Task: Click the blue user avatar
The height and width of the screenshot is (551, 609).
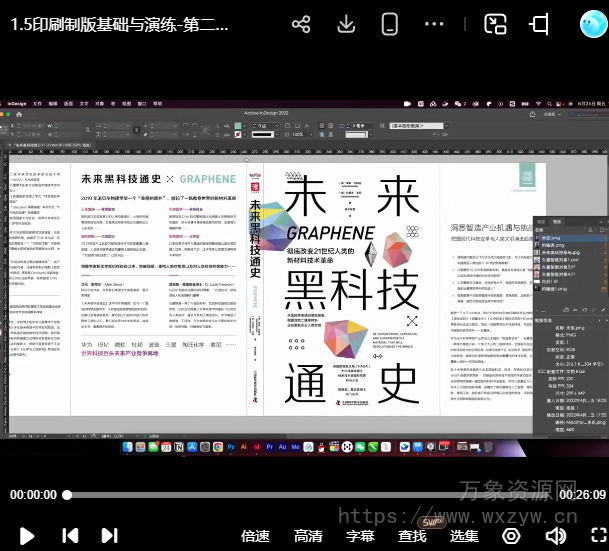Action: pyautogui.click(x=592, y=24)
